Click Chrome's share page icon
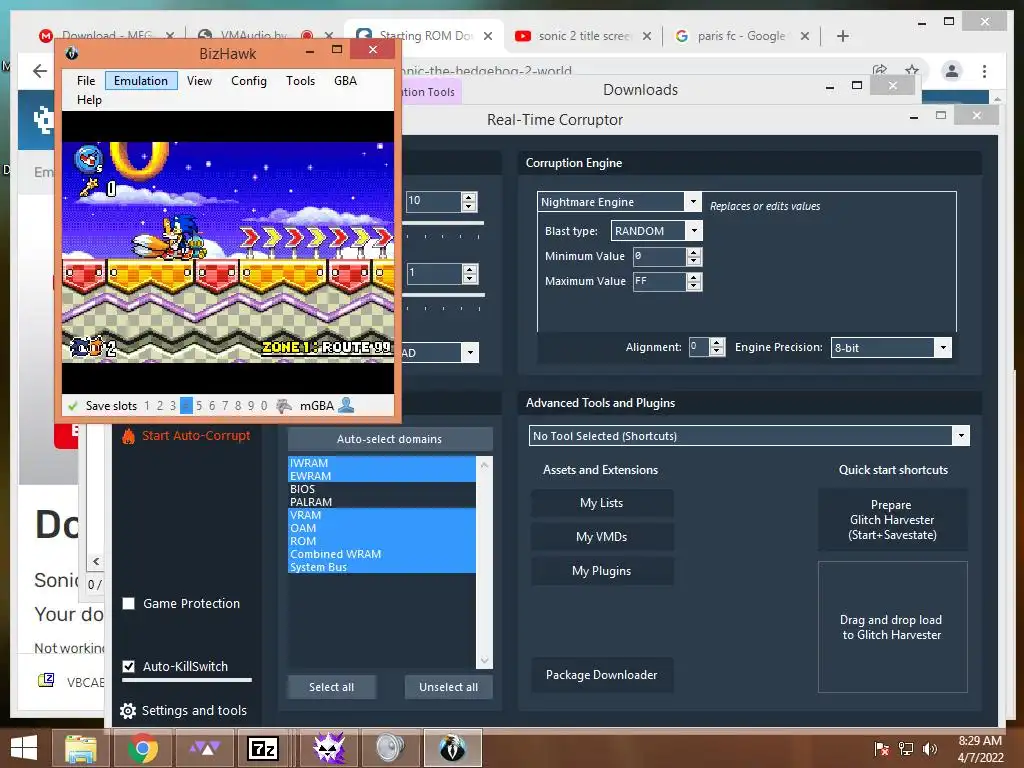Image resolution: width=1024 pixels, height=768 pixels. click(880, 69)
